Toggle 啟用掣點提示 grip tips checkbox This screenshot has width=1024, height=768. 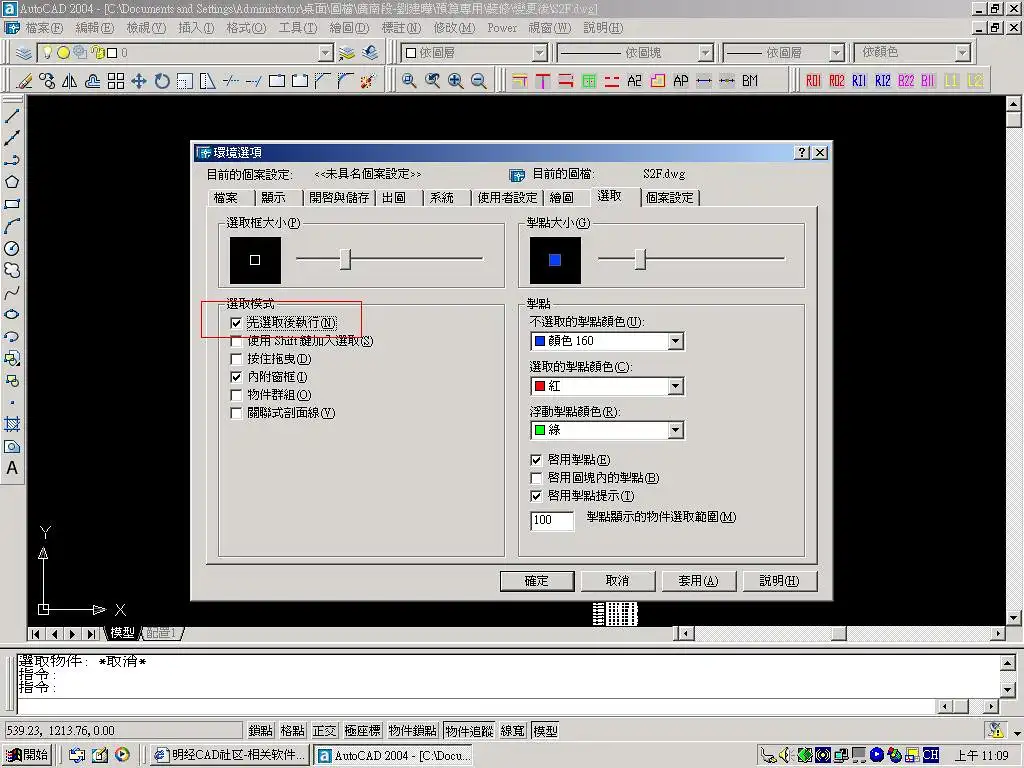coord(536,496)
